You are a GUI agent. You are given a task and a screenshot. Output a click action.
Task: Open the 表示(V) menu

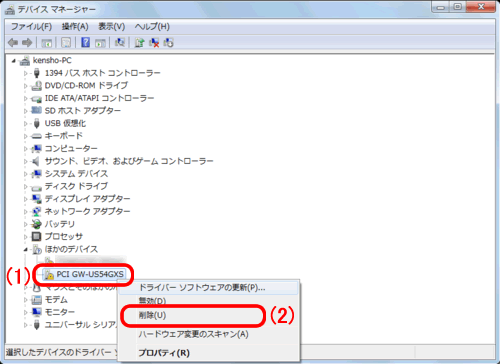click(112, 26)
